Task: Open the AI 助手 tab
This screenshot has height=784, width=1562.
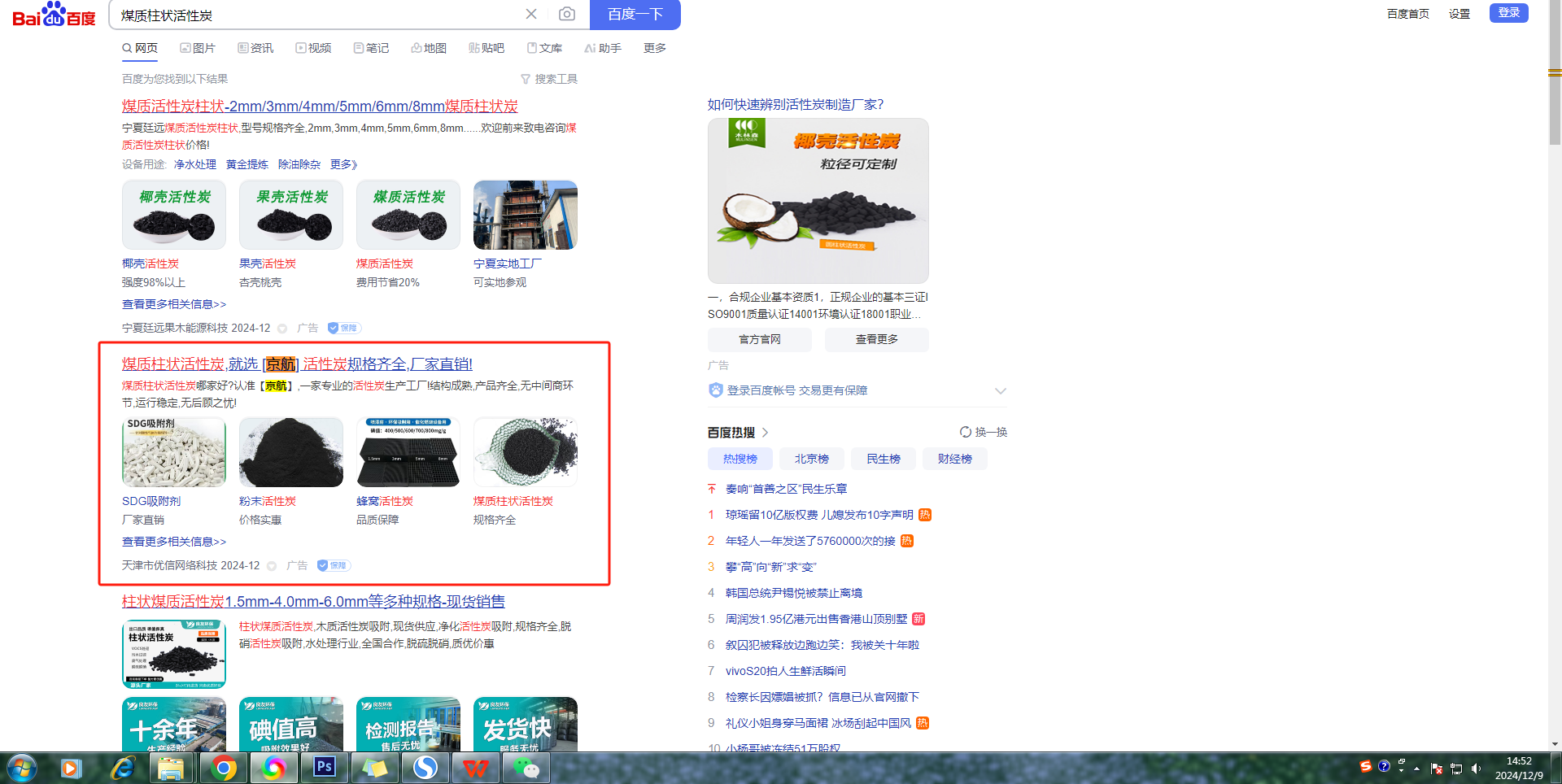Action: coord(603,48)
